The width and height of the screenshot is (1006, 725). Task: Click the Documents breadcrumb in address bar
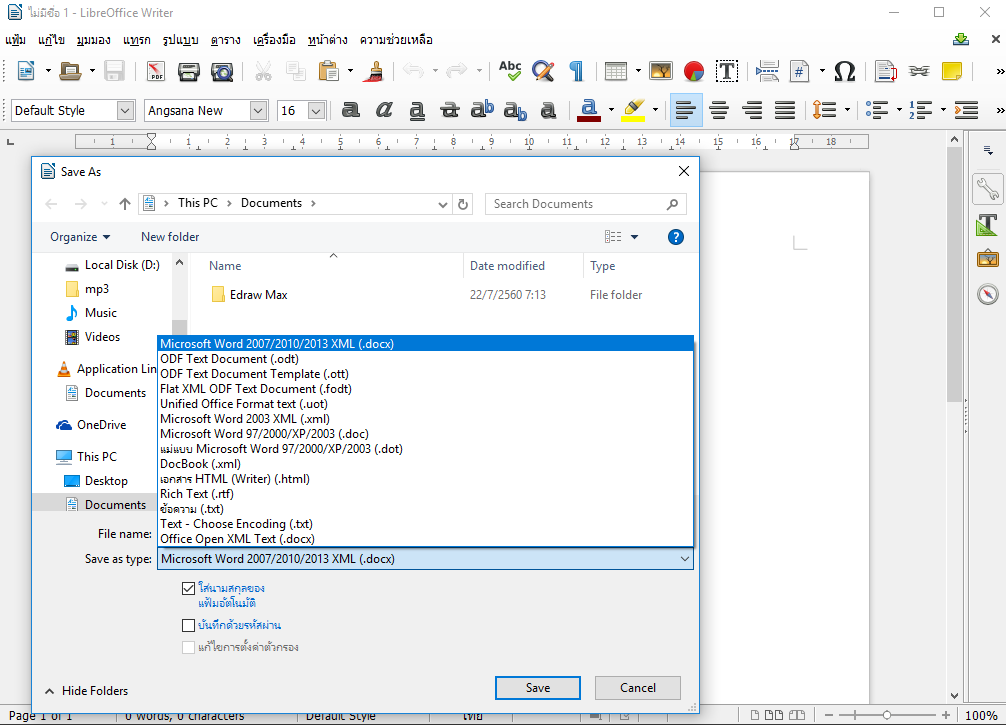pyautogui.click(x=271, y=203)
